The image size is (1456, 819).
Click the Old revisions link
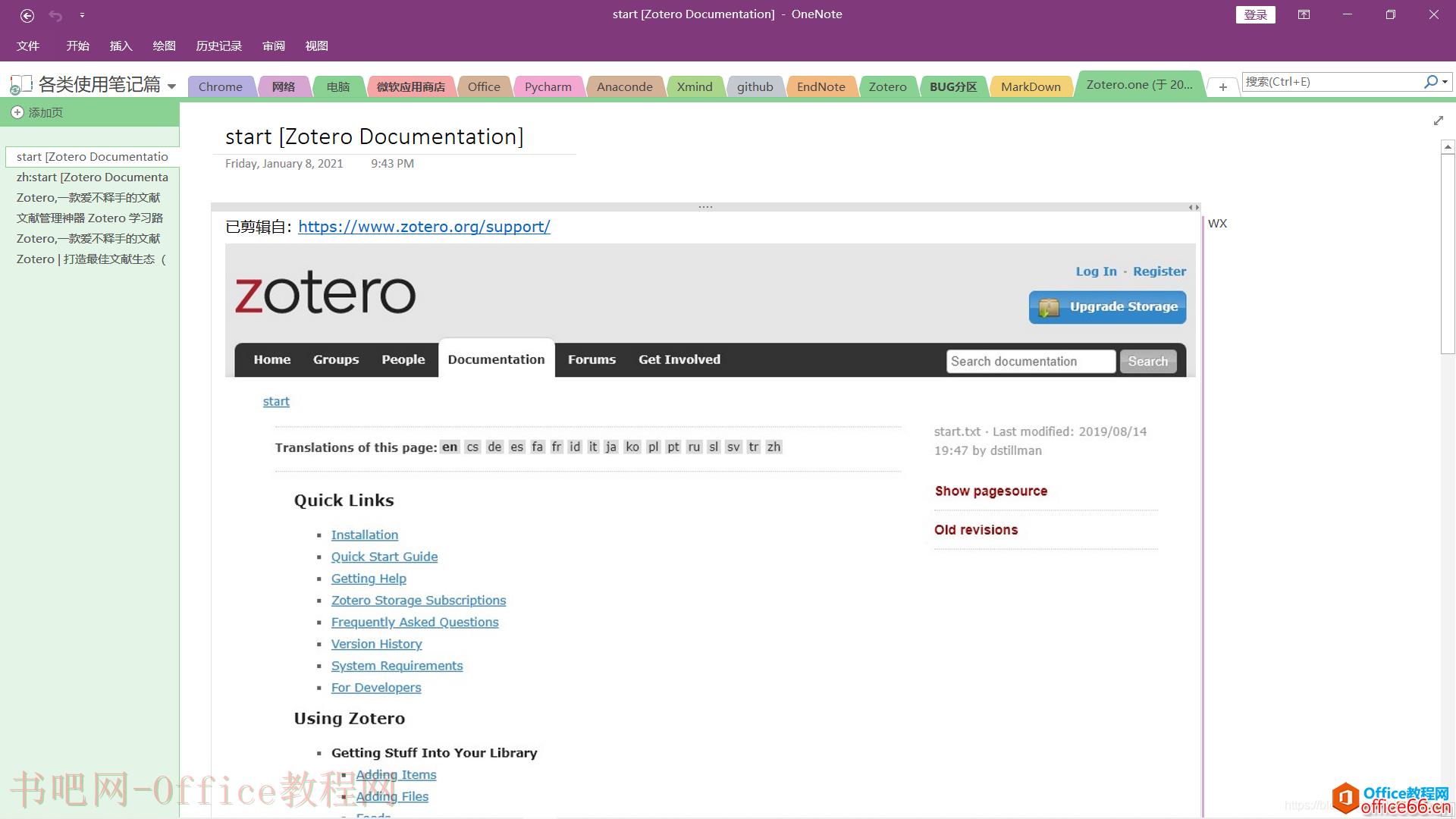point(976,529)
